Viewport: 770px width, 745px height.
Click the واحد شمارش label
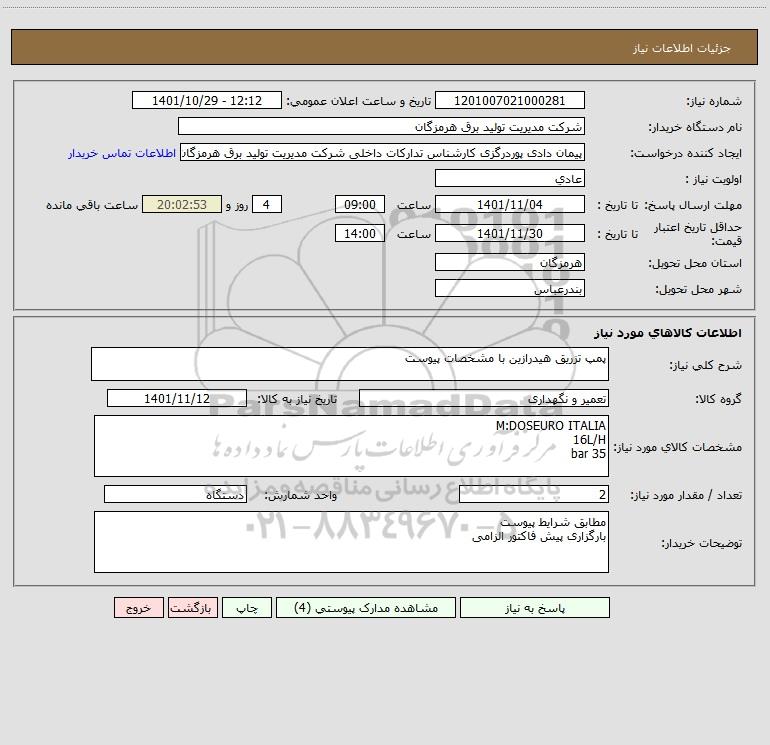click(x=301, y=496)
